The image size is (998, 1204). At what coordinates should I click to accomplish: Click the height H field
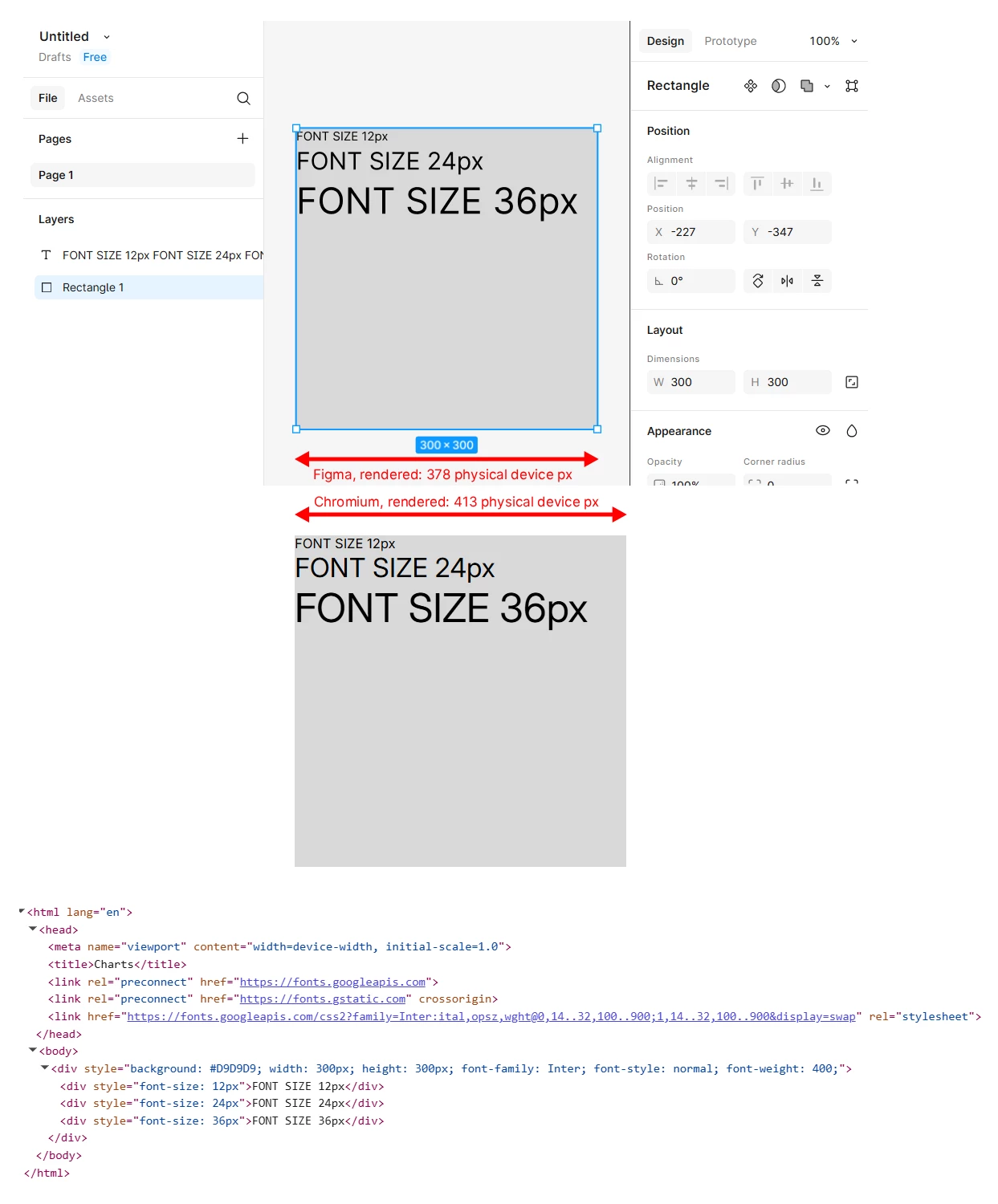coord(788,382)
